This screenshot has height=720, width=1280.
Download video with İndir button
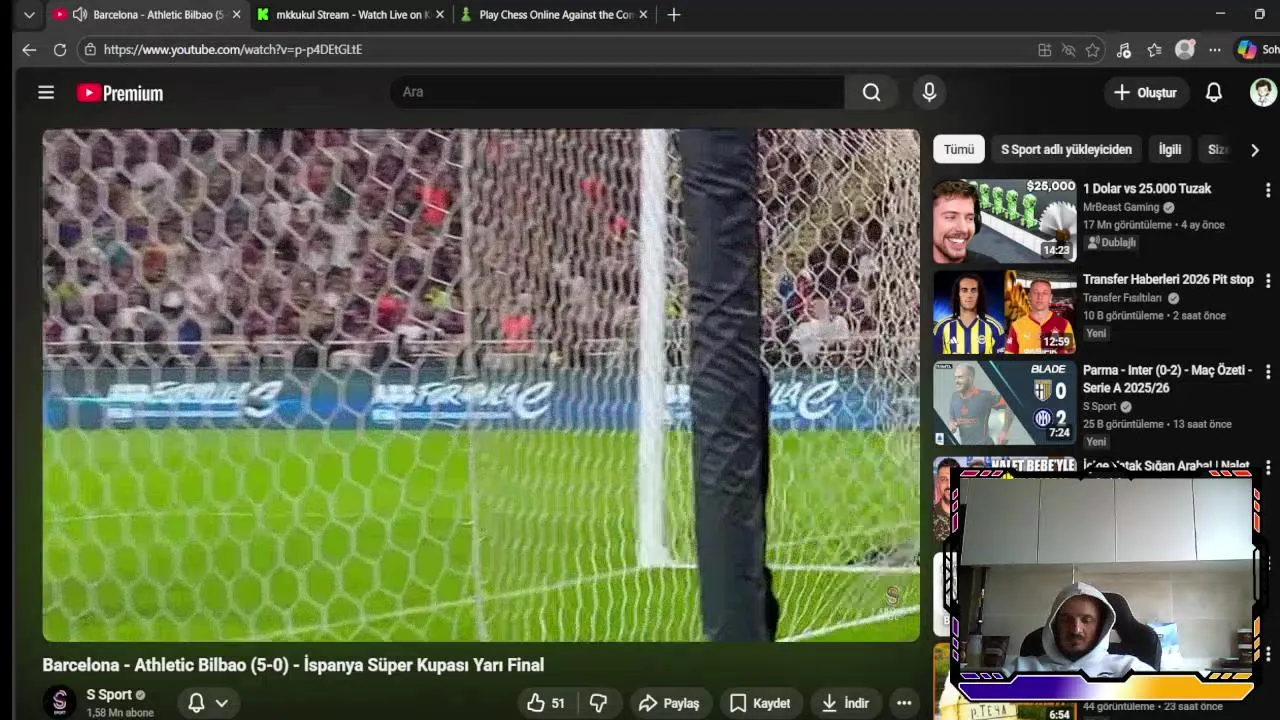[x=846, y=703]
